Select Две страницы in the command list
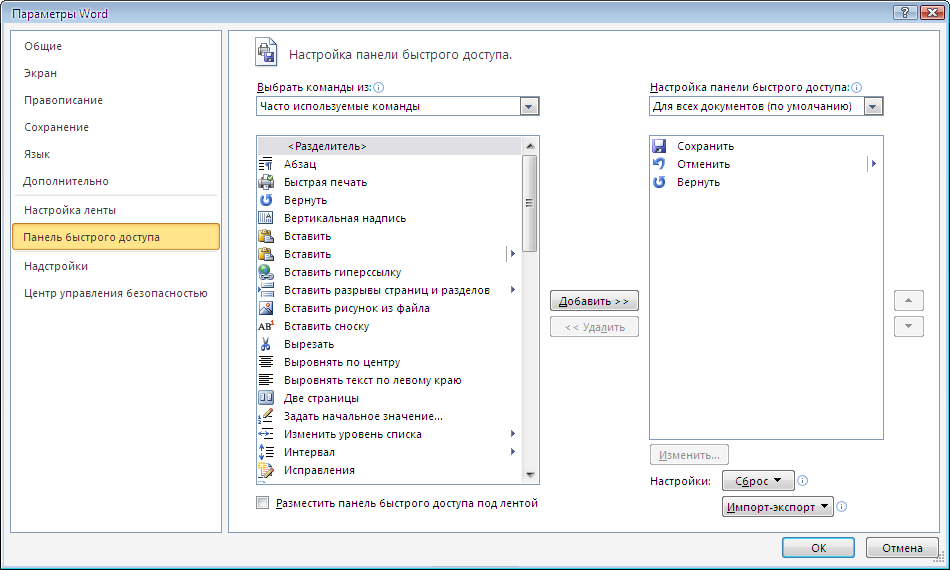Image resolution: width=950 pixels, height=570 pixels. pyautogui.click(x=389, y=398)
